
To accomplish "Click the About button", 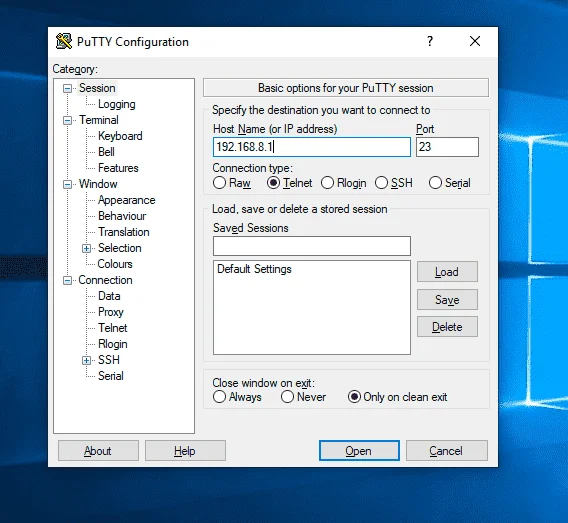I will [x=98, y=451].
